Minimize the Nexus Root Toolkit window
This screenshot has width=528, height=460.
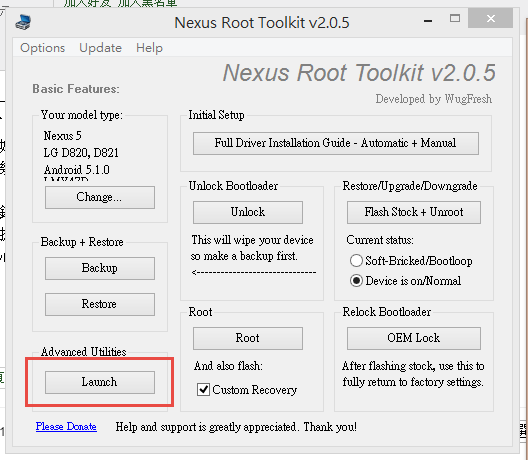click(428, 21)
